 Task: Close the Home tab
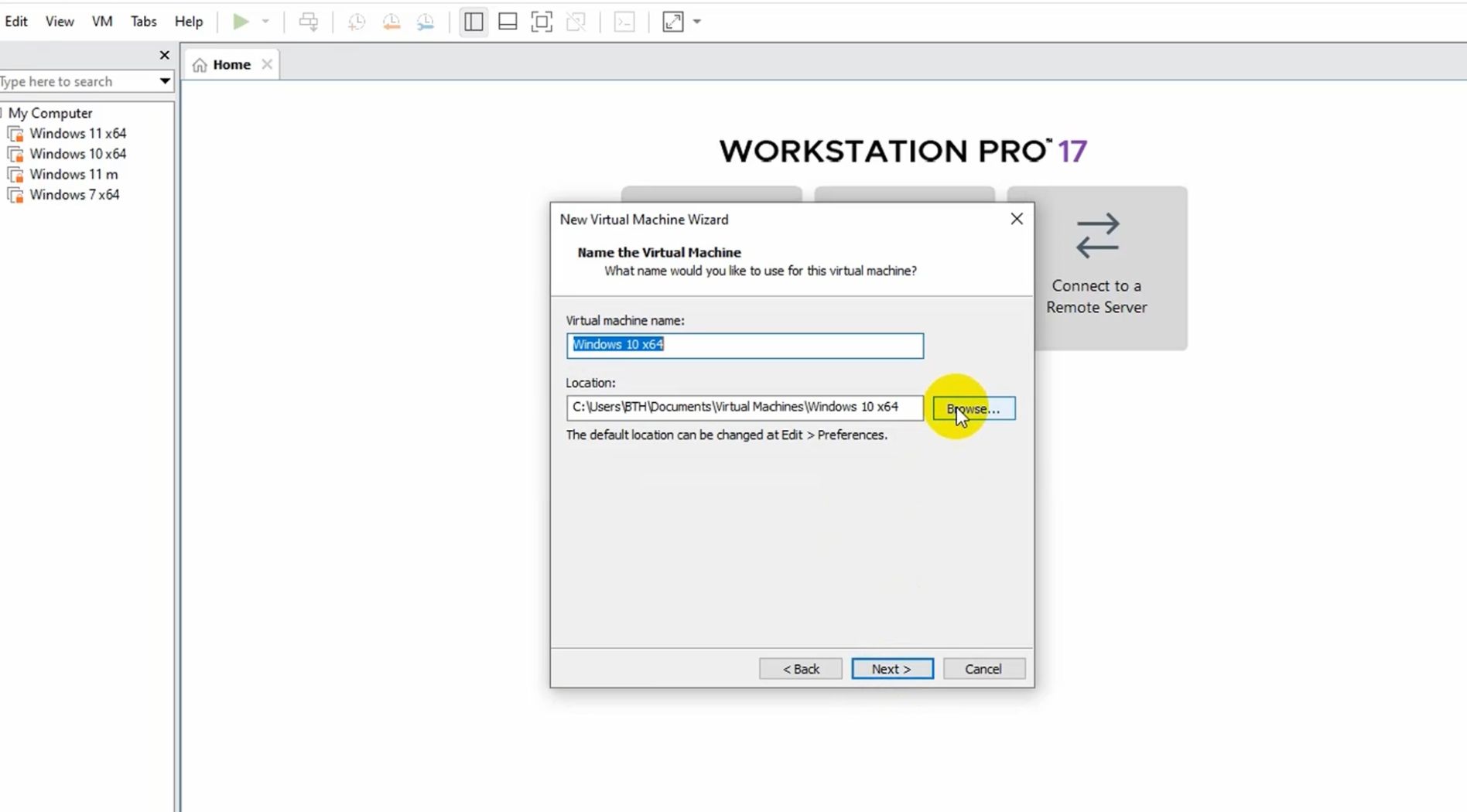(267, 64)
